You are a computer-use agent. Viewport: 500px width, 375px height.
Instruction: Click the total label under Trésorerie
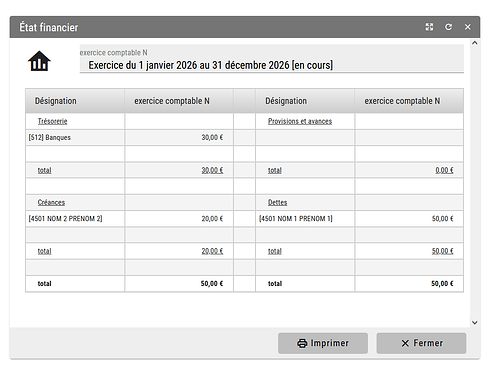coord(44,170)
